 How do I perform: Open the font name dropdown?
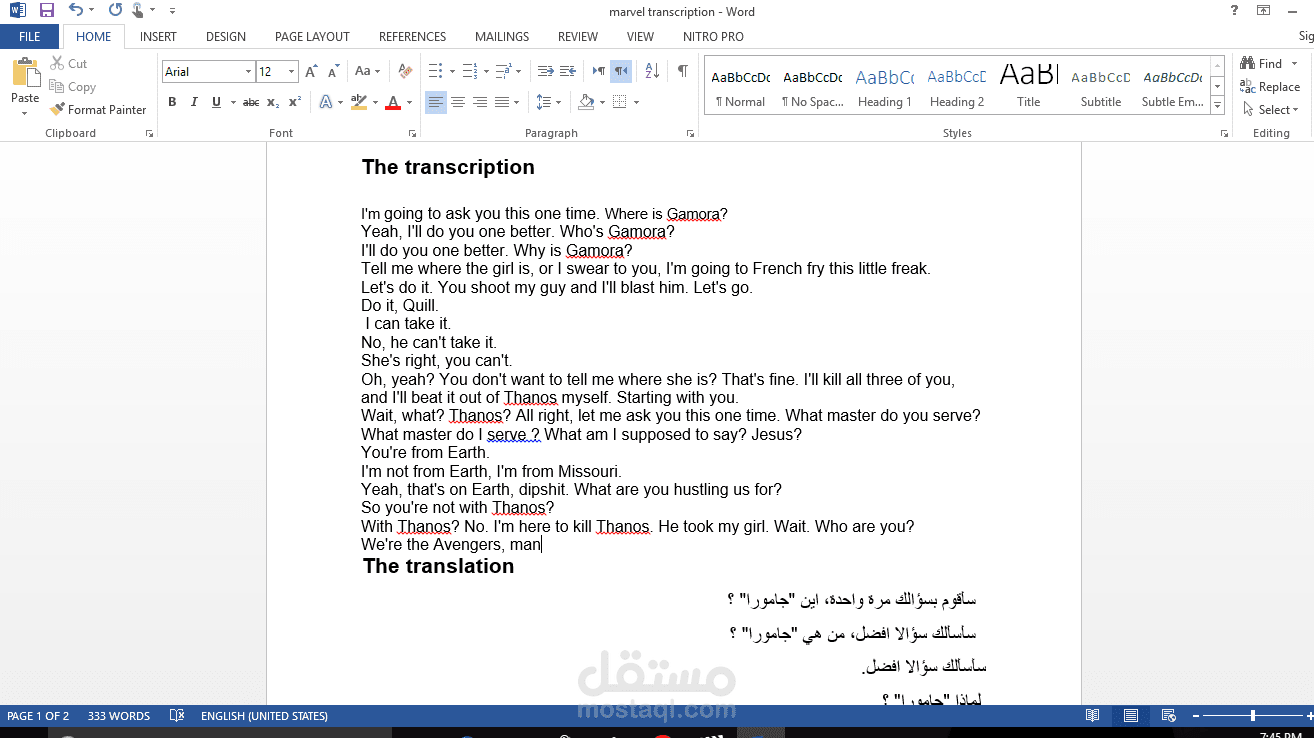[x=248, y=72]
